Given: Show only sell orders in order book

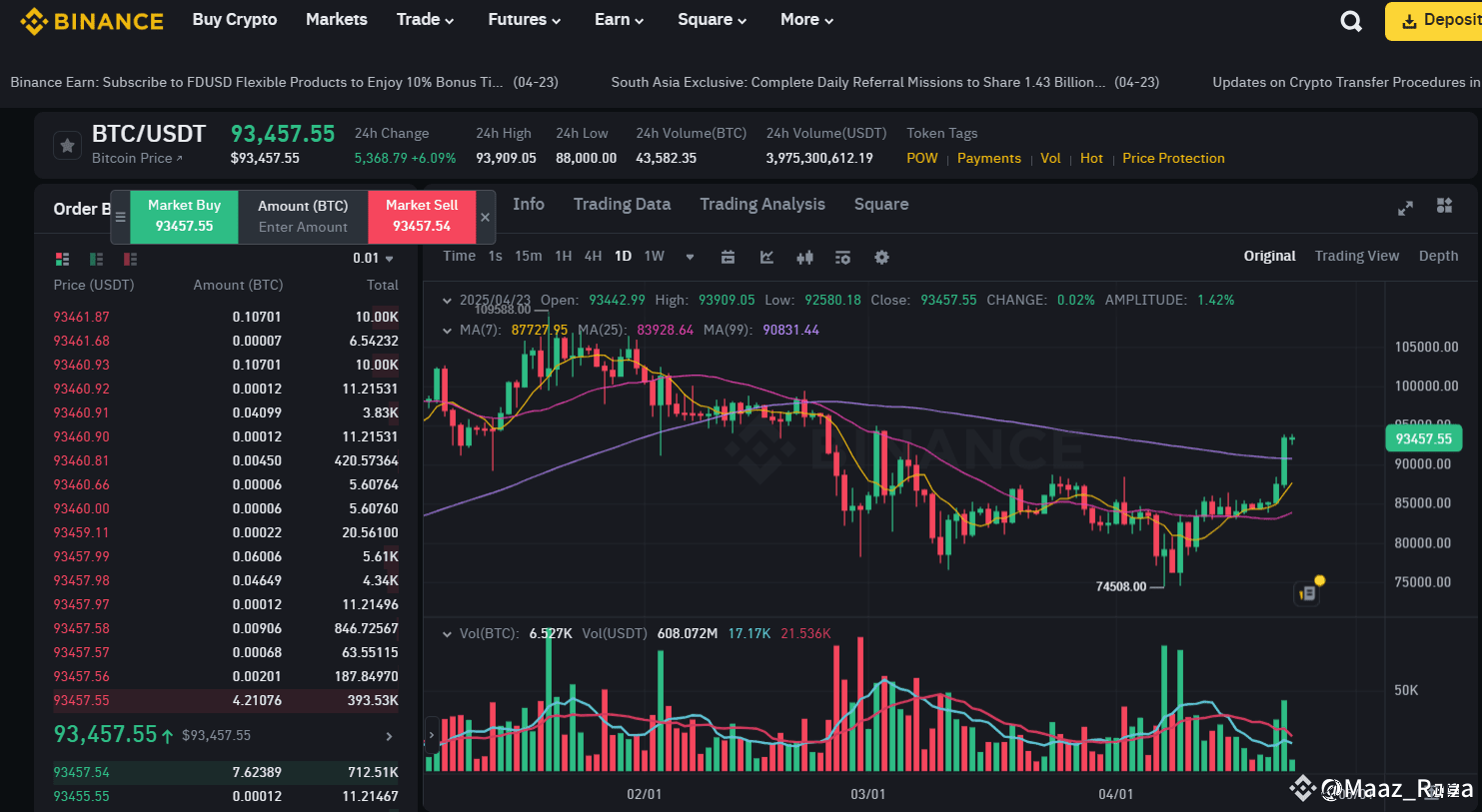Looking at the screenshot, I should [130, 259].
